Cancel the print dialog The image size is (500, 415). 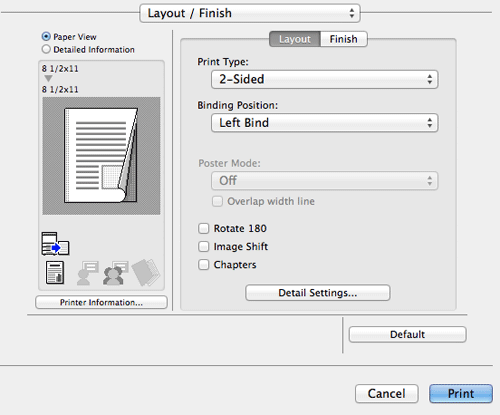click(x=387, y=394)
